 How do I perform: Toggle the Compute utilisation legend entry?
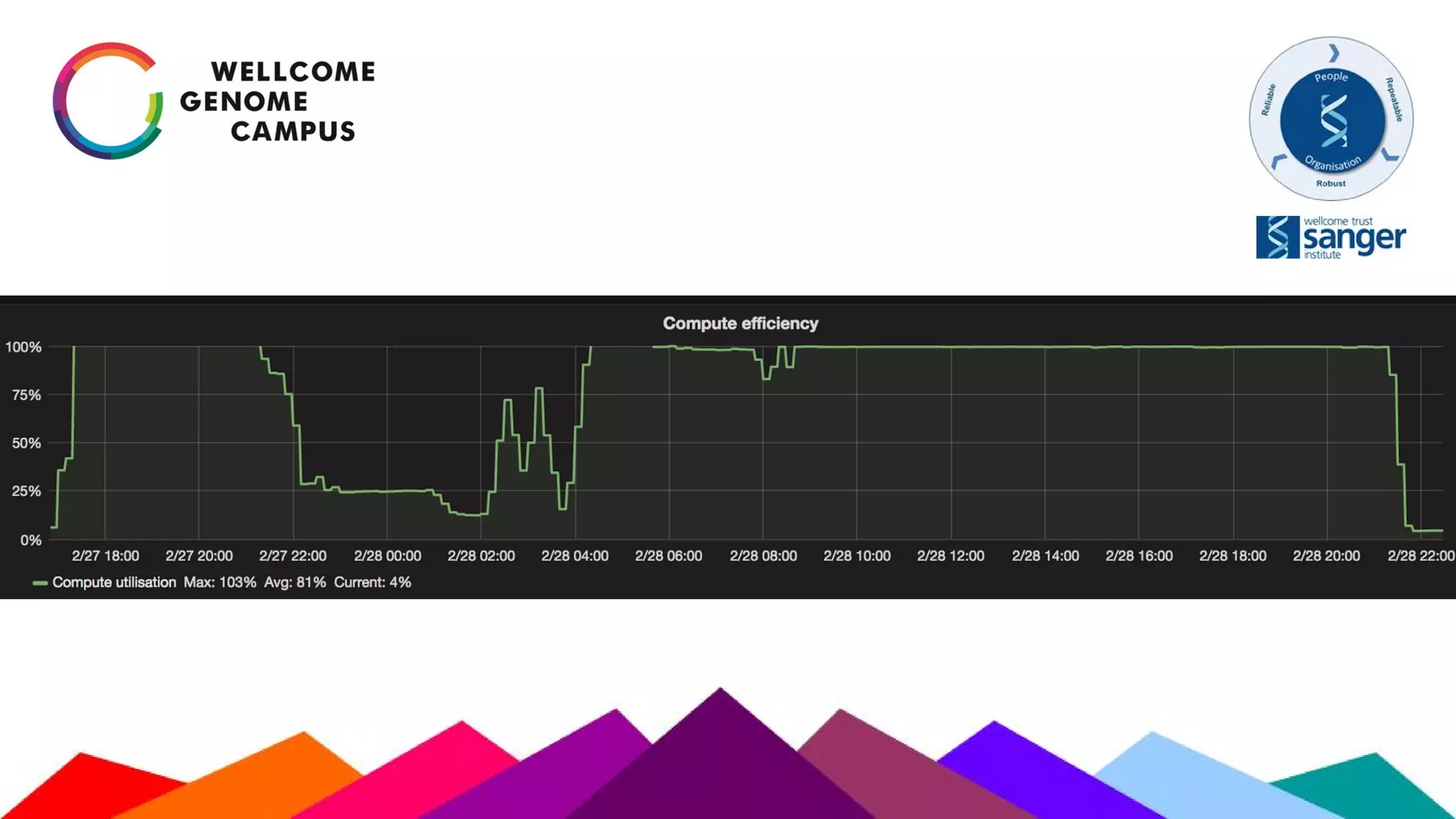[x=114, y=582]
